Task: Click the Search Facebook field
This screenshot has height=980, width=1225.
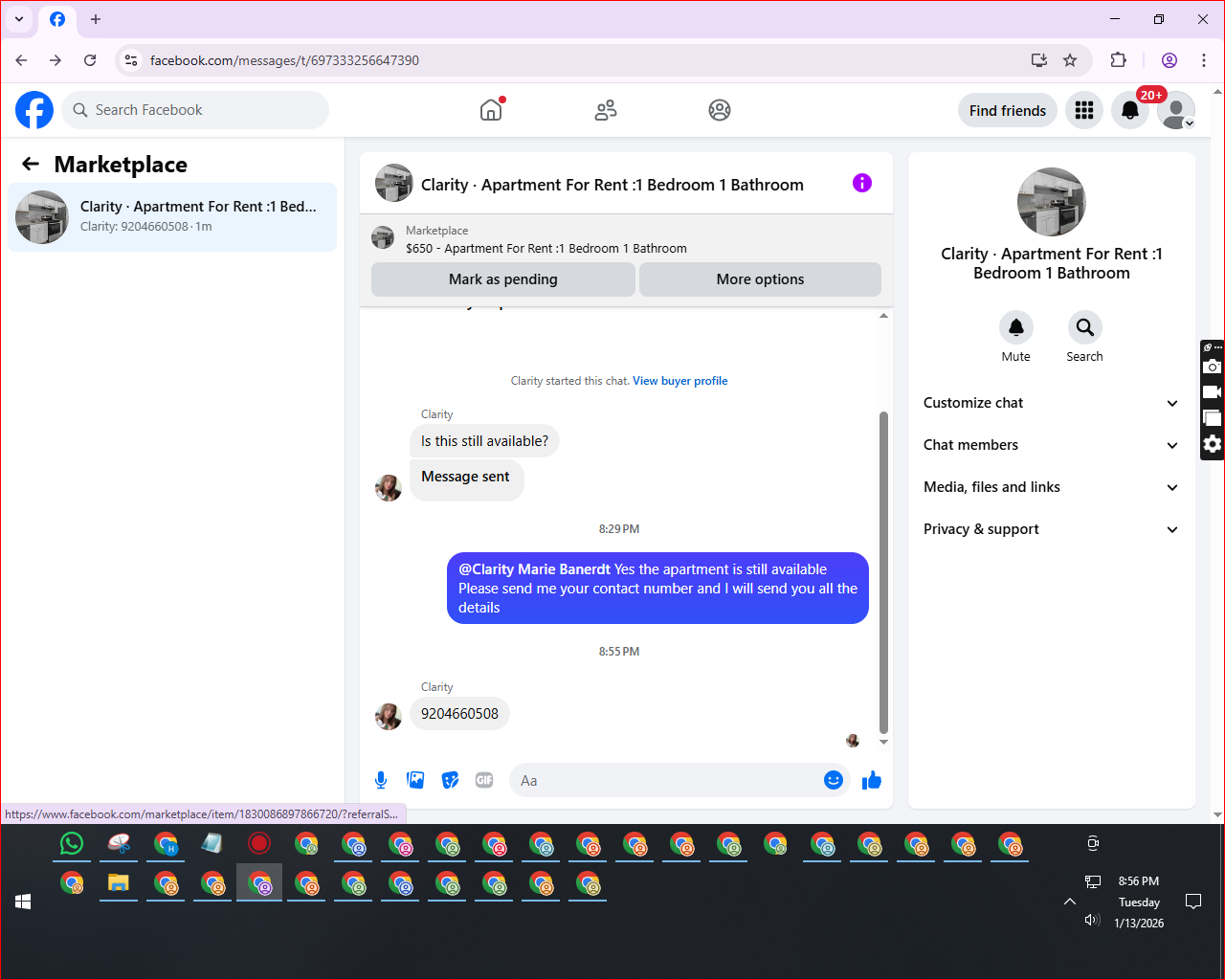Action: click(x=195, y=110)
